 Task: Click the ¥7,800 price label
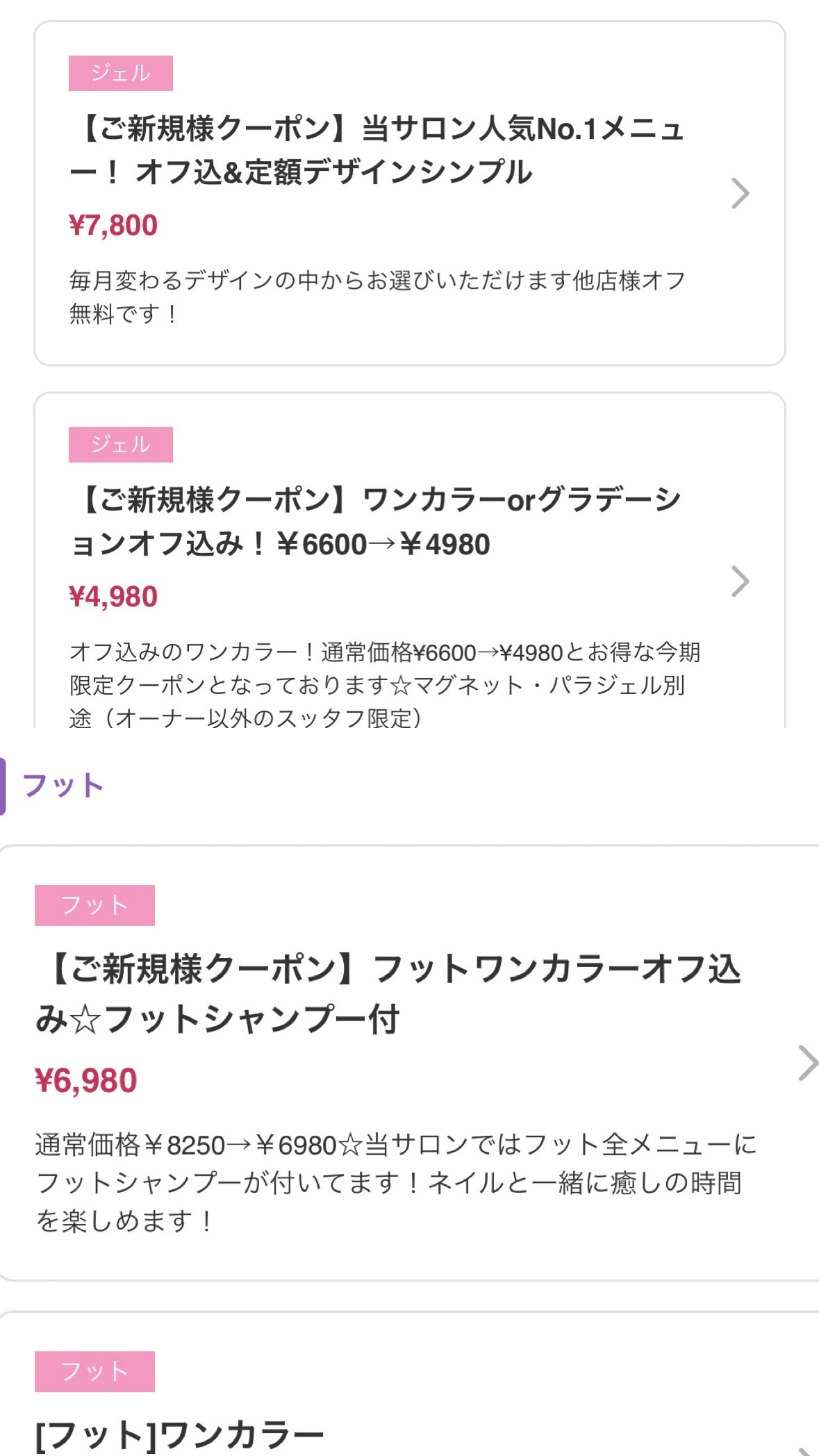[x=113, y=226]
